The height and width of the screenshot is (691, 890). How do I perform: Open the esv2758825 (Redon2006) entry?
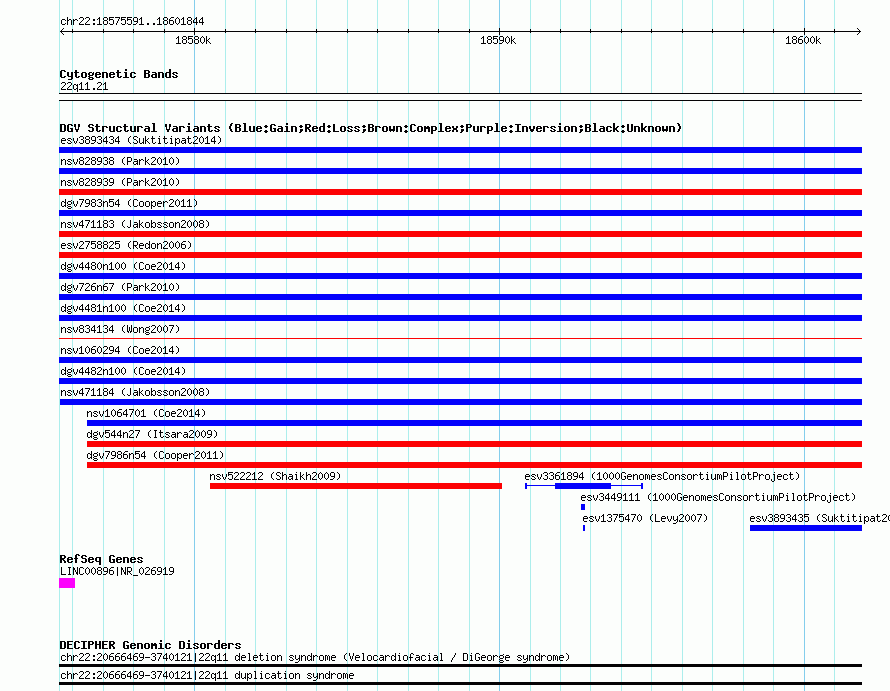click(x=126, y=245)
